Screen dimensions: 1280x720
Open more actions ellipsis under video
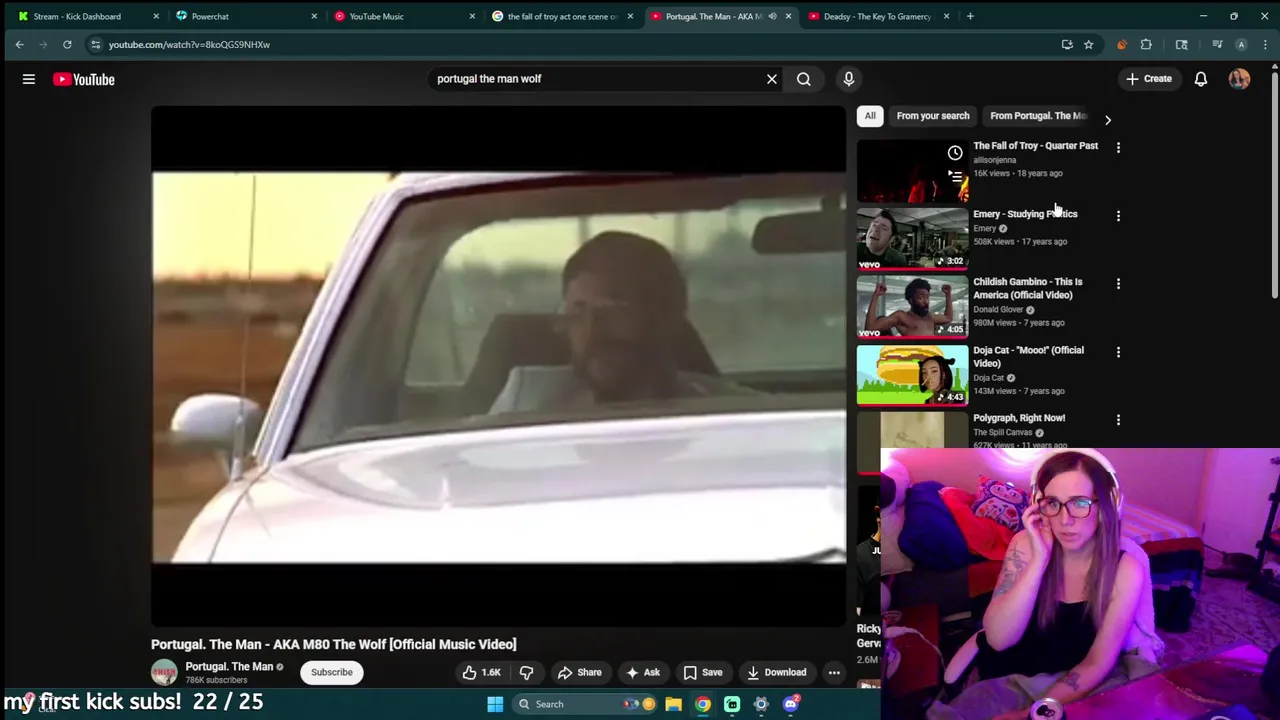(834, 673)
